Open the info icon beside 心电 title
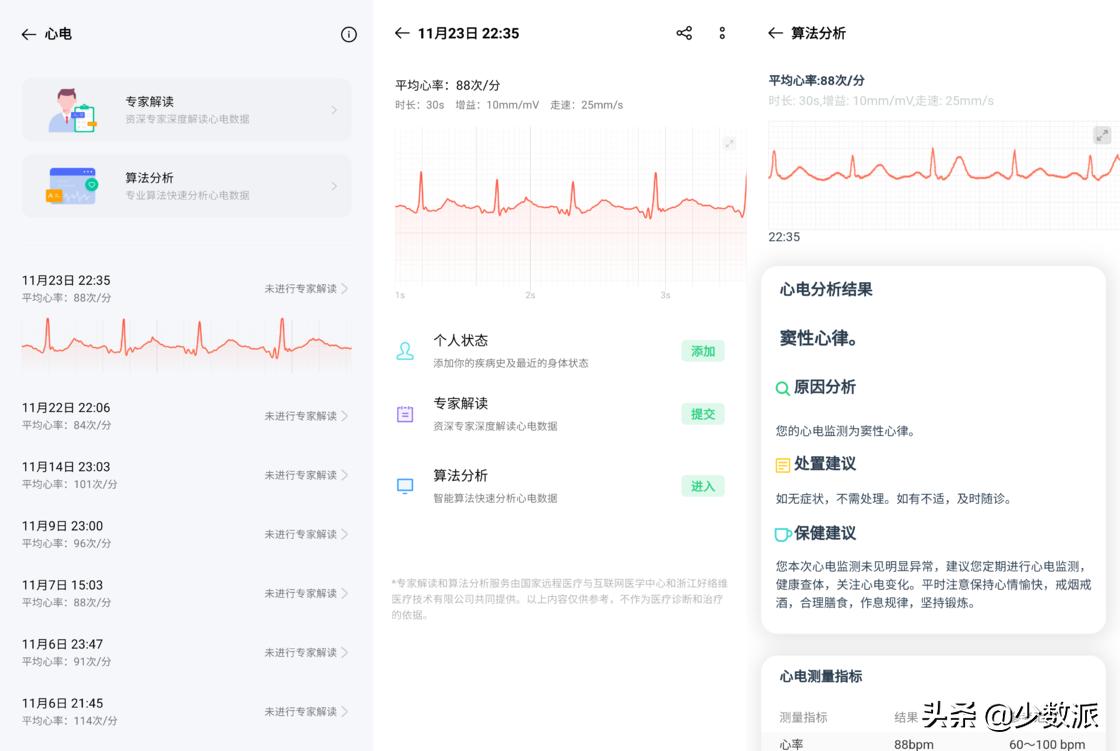The image size is (1120, 751). tap(348, 34)
